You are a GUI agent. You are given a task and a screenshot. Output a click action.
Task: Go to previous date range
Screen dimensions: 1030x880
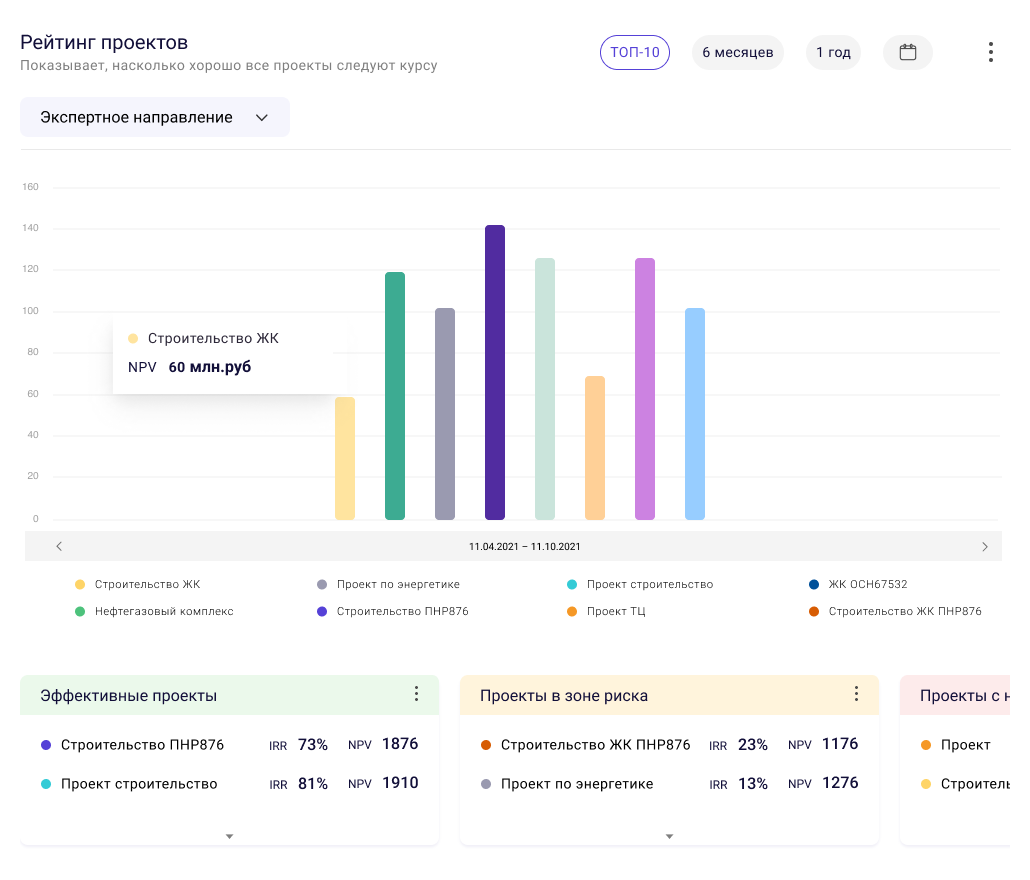click(59, 546)
